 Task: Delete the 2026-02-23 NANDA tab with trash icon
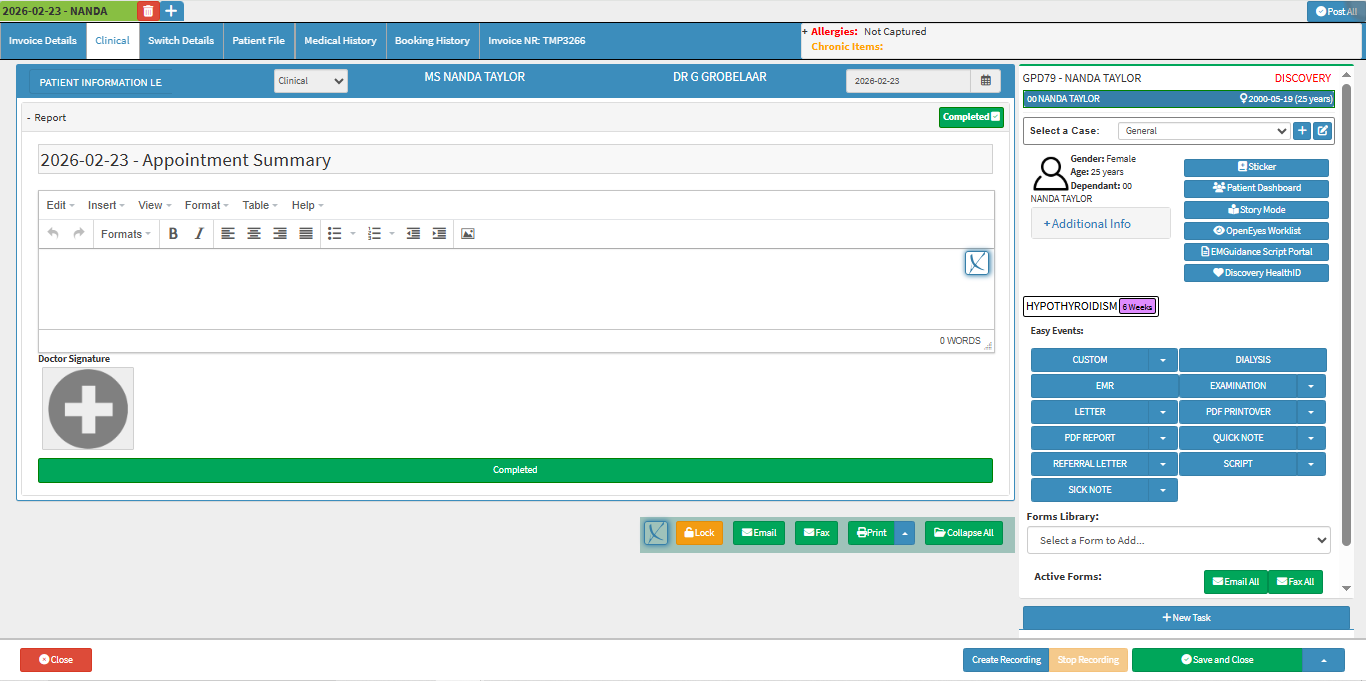click(x=148, y=11)
